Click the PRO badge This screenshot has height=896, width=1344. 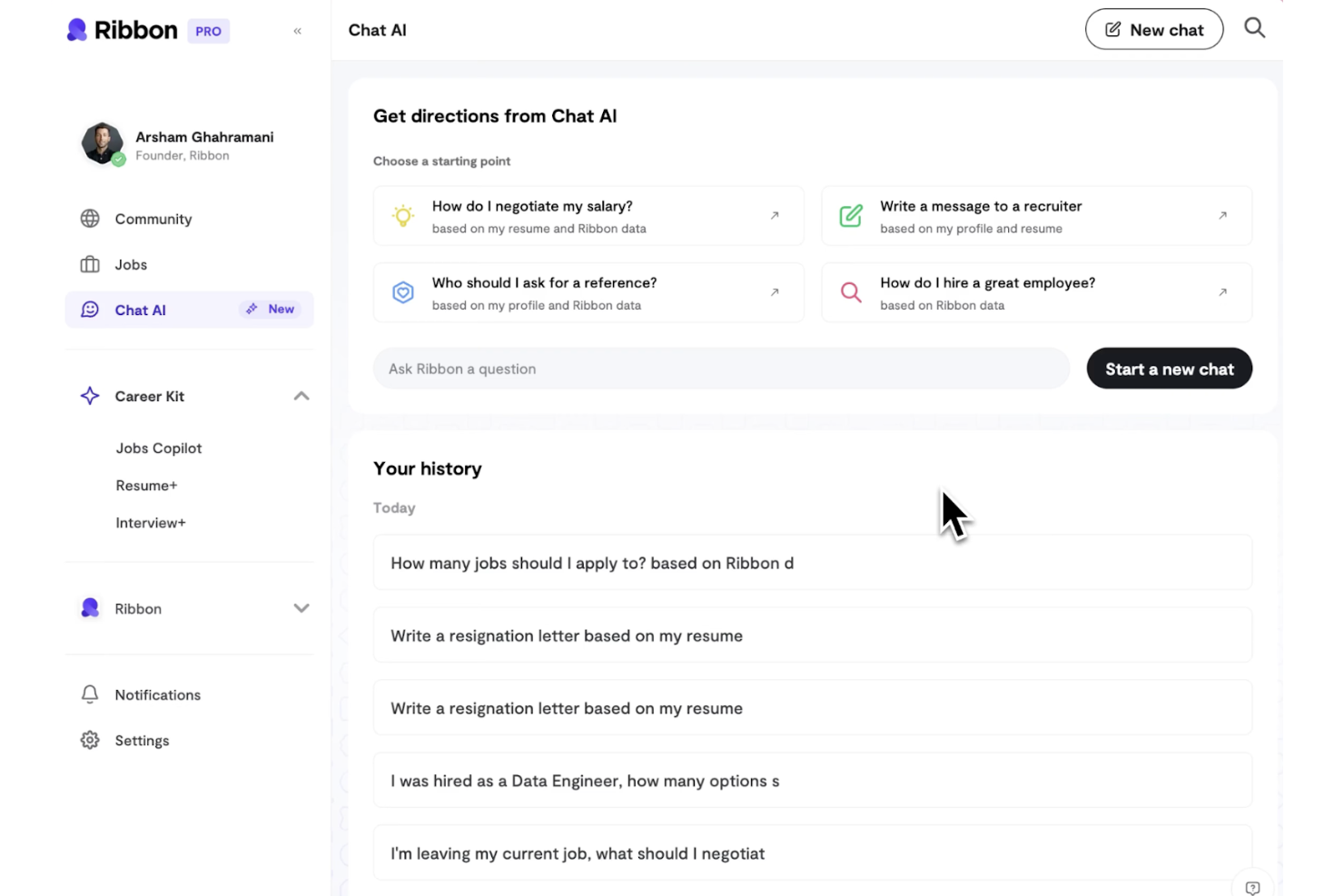coord(208,31)
